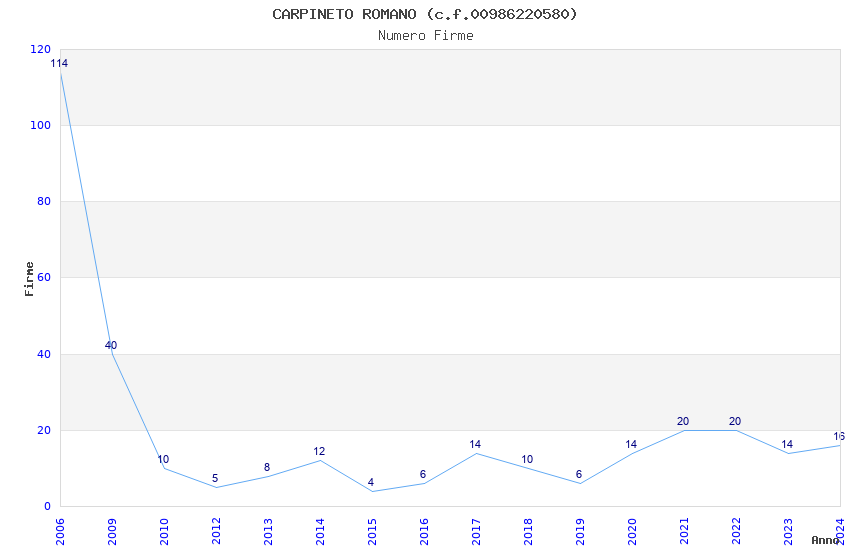Image resolution: width=850 pixels, height=550 pixels.
Task: Click the data label 14 above 2020
Action: (x=631, y=444)
